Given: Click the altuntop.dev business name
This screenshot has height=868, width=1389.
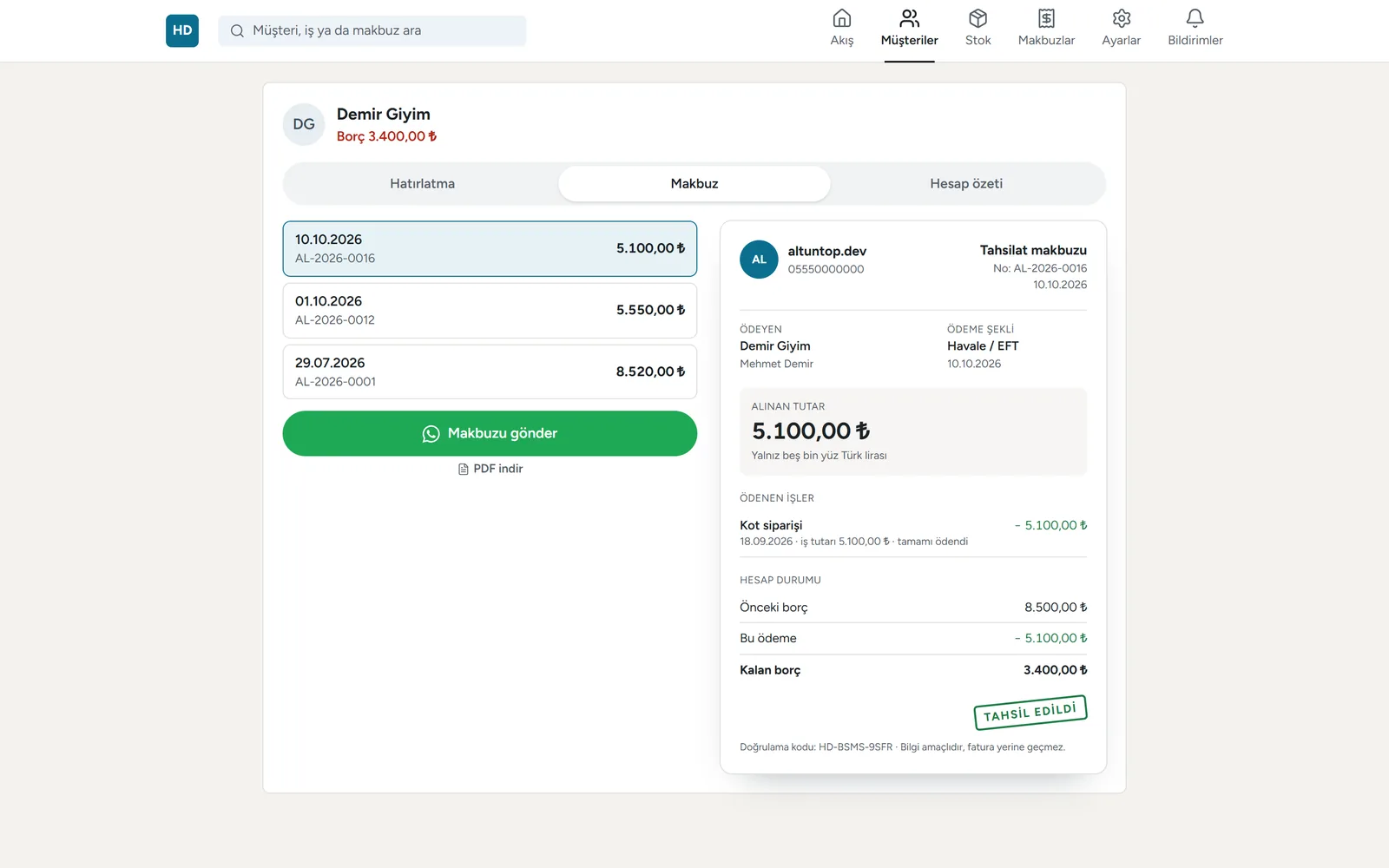Looking at the screenshot, I should point(827,251).
